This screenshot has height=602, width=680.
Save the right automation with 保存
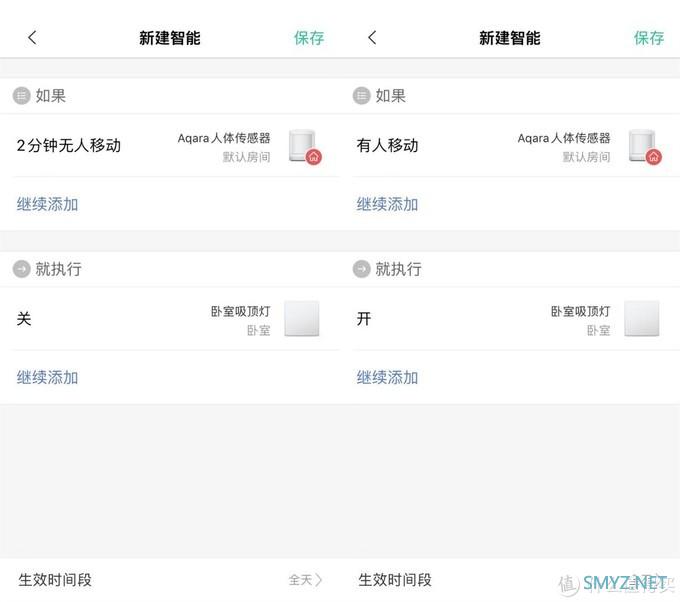pos(649,38)
